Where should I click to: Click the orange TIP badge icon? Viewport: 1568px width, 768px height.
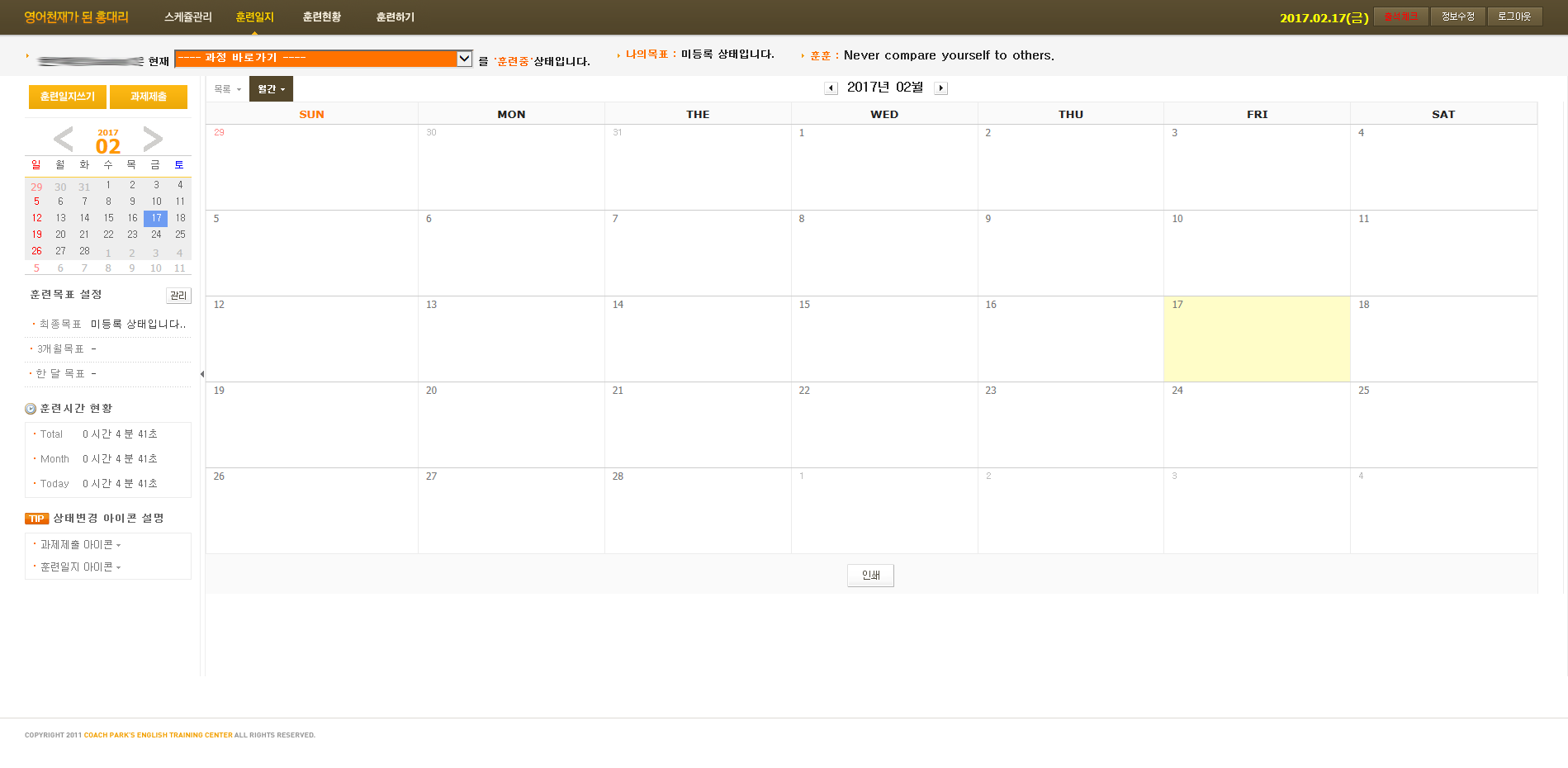pyautogui.click(x=36, y=519)
